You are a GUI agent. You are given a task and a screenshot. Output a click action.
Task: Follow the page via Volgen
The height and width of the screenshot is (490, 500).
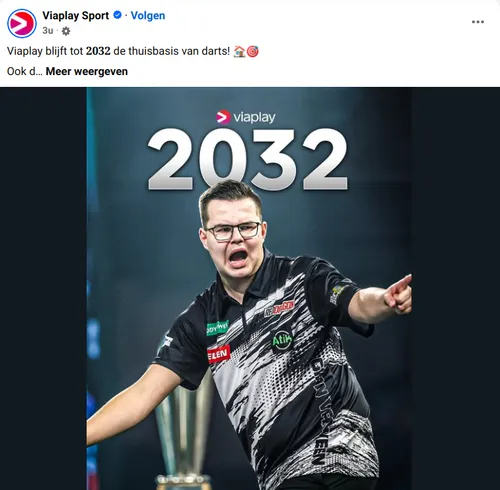coord(148,15)
